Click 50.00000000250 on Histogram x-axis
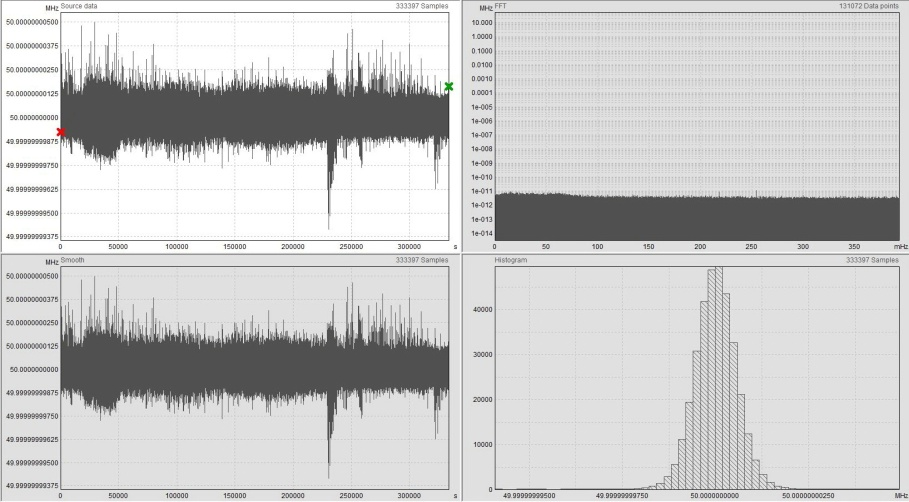 809,496
